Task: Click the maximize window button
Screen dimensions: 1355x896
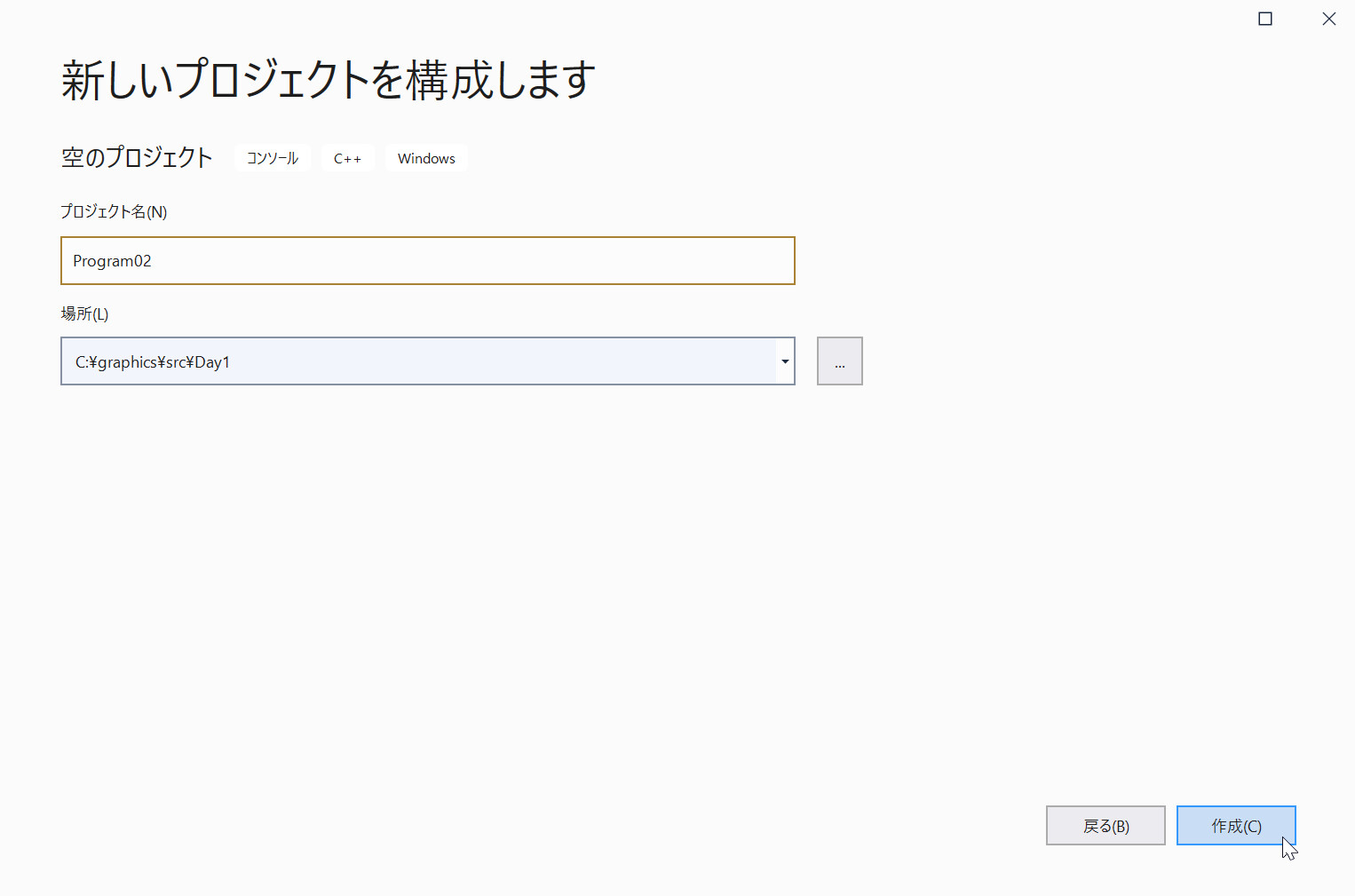Action: click(1265, 19)
